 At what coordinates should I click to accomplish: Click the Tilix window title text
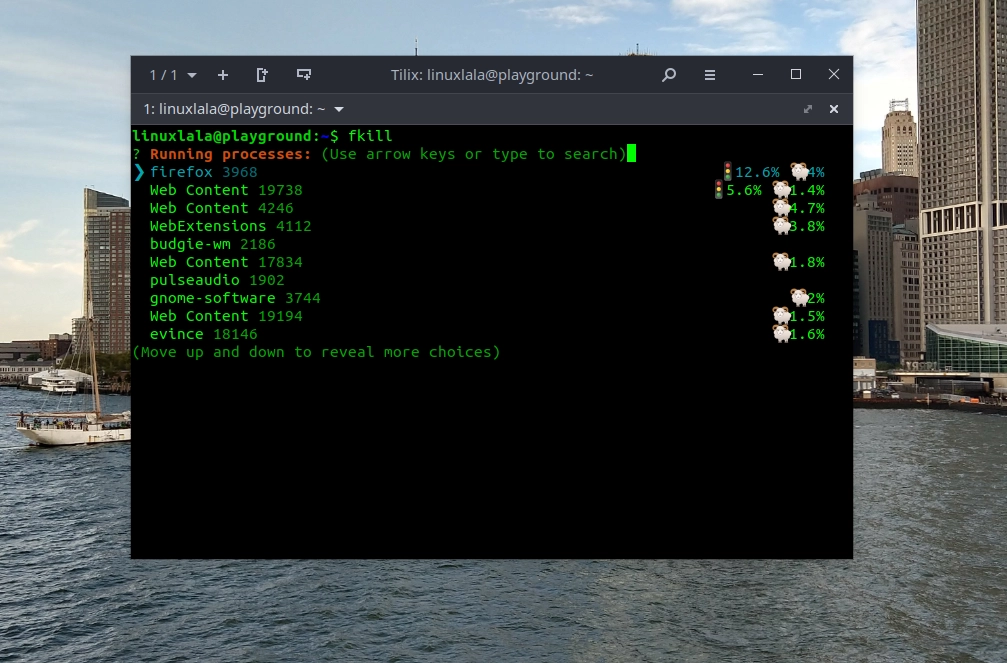point(492,75)
